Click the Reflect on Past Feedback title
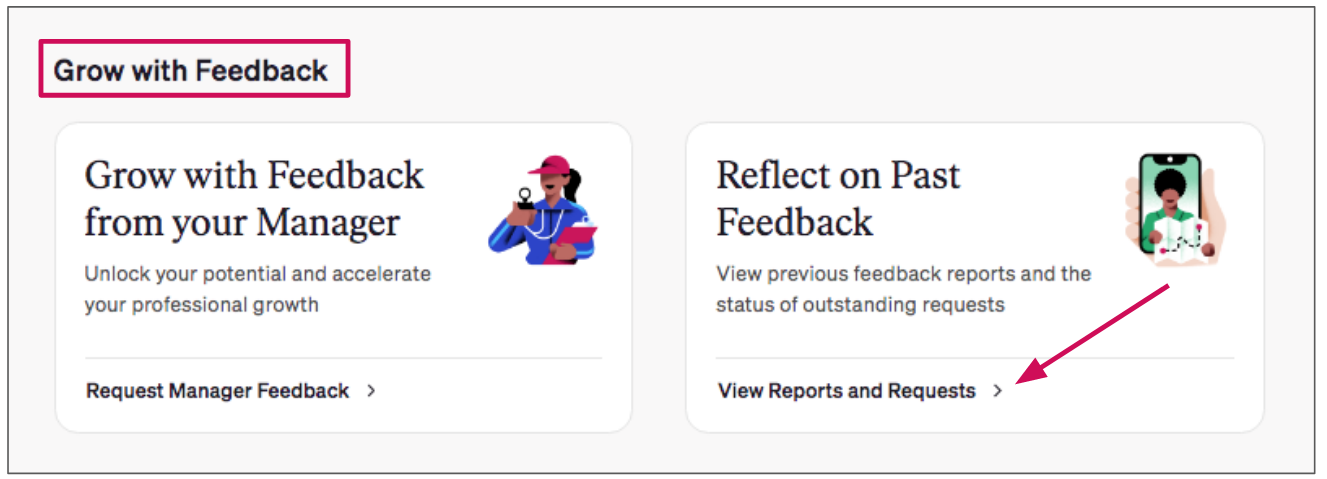This screenshot has height=479, width=1327. (838, 198)
